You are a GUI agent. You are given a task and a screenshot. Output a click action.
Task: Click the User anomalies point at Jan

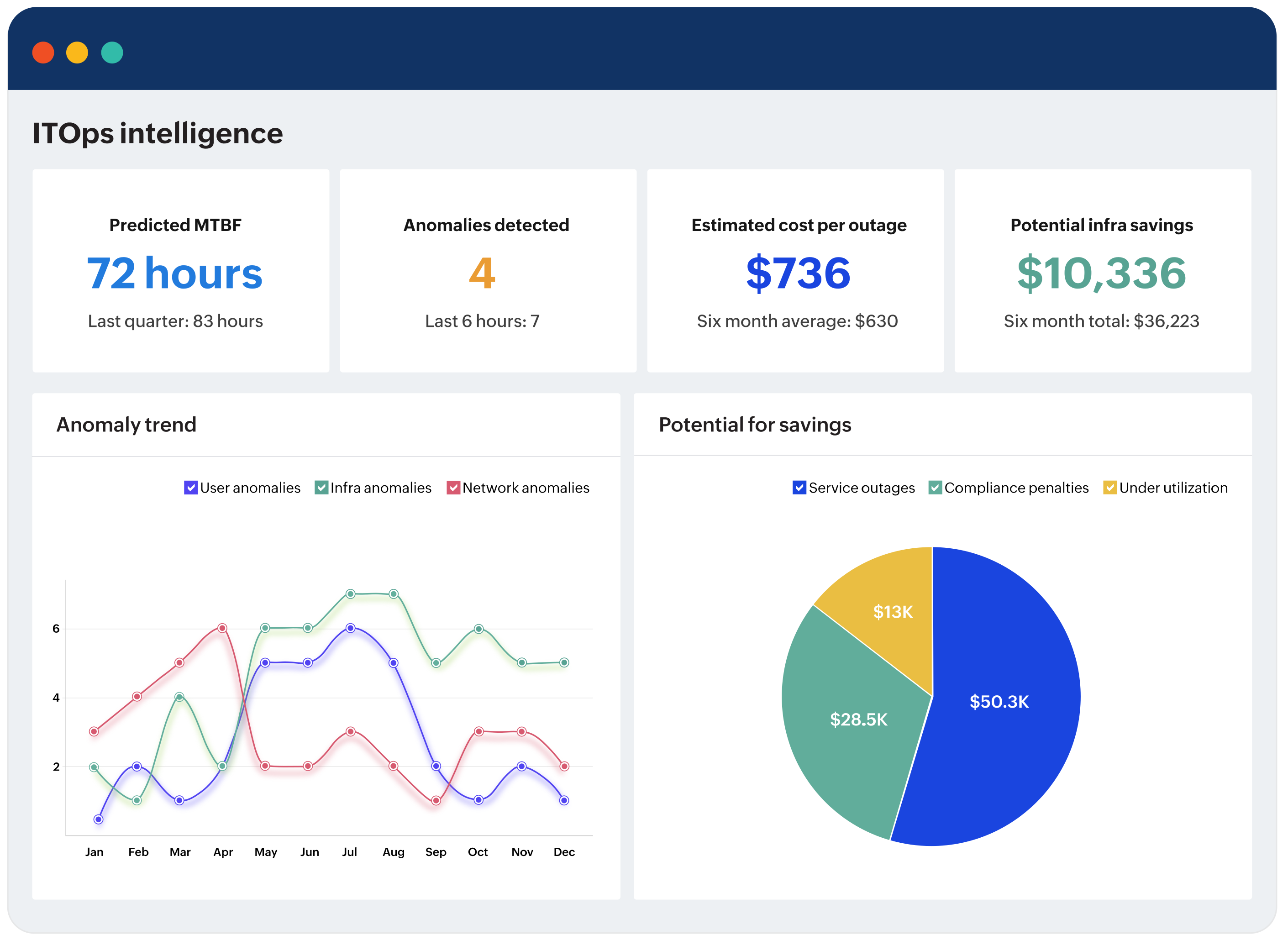99,820
